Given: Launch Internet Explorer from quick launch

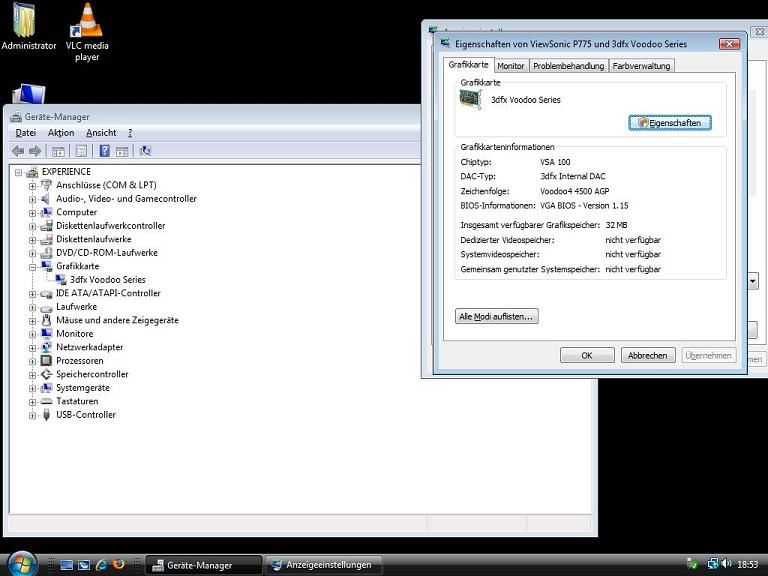Looking at the screenshot, I should [101, 565].
